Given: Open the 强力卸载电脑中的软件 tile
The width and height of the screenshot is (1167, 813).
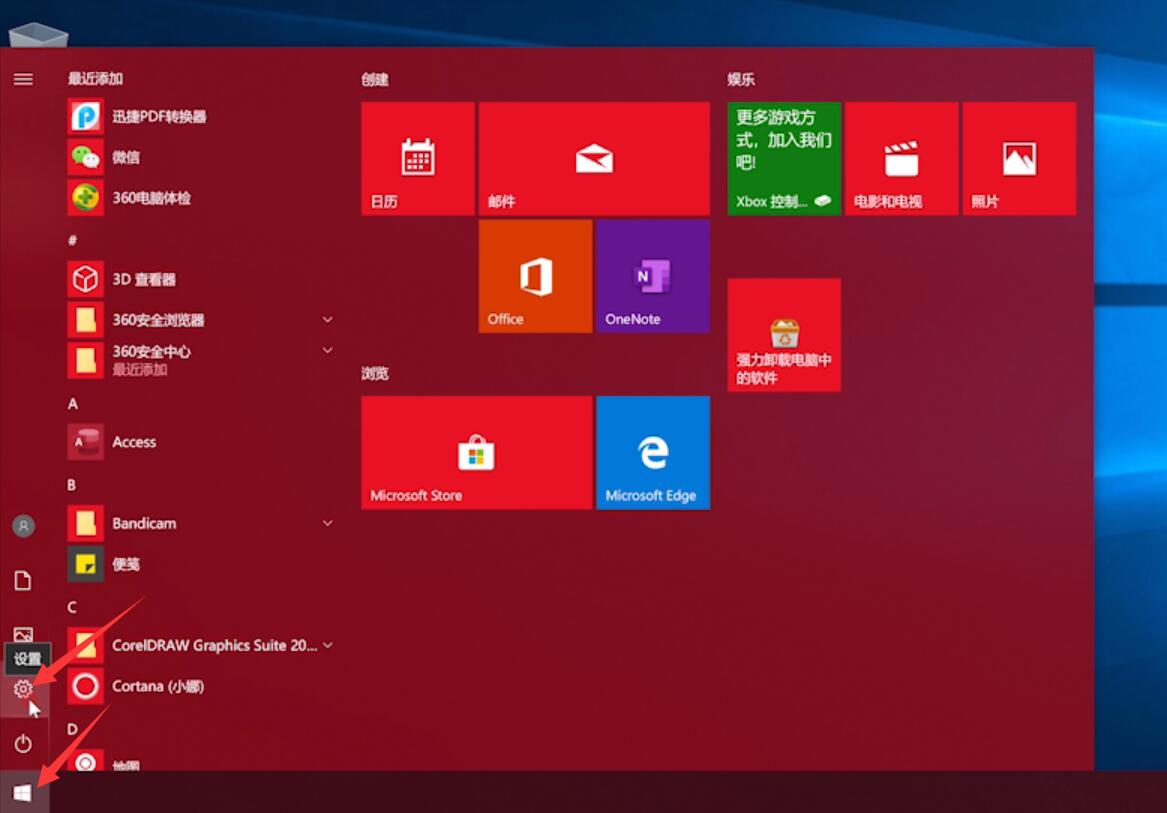Looking at the screenshot, I should point(784,335).
